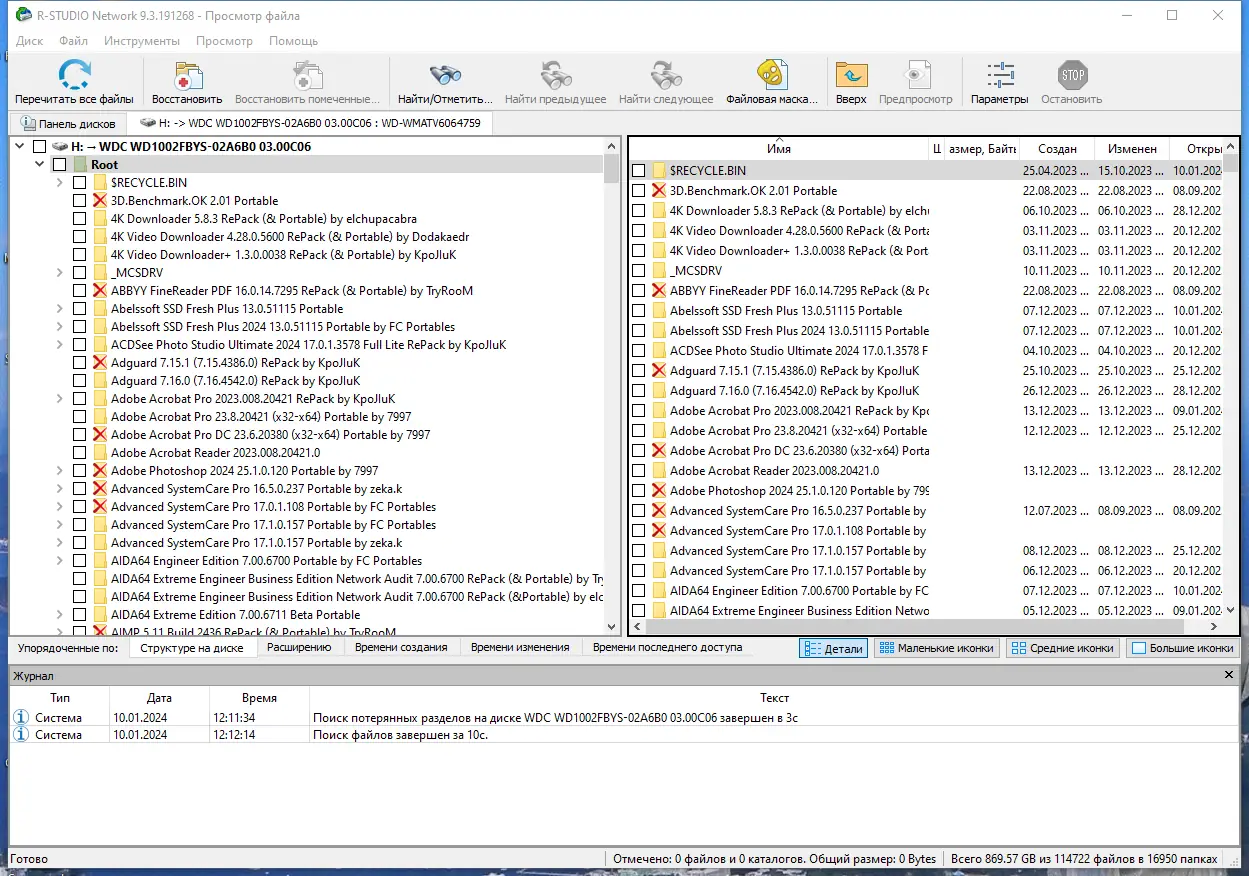Open the Файл menu
Viewport: 1249px width, 876px height.
click(x=74, y=41)
